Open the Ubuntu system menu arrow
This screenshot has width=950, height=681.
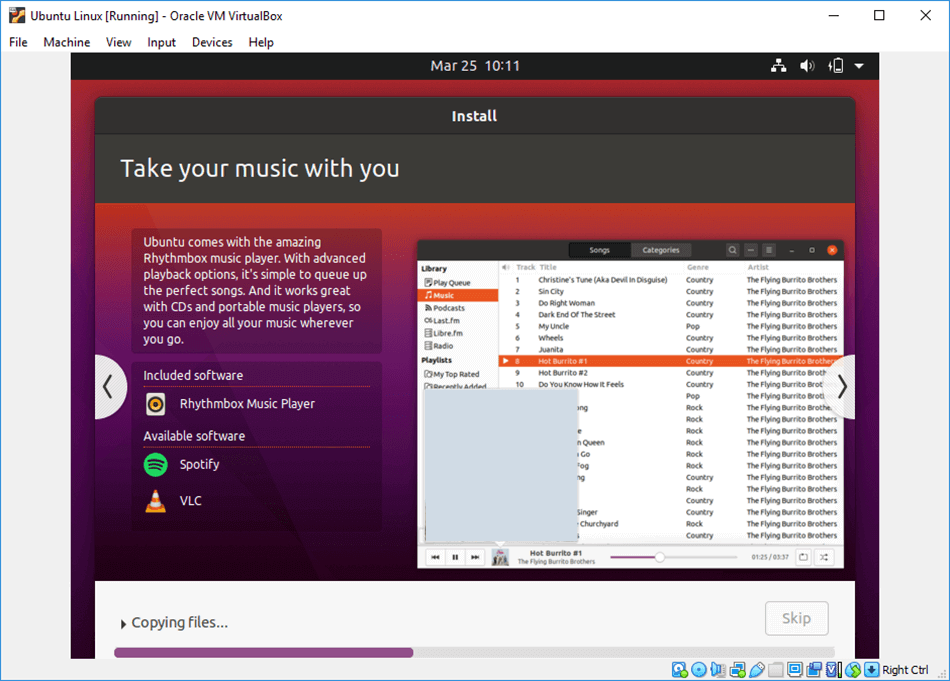coord(859,66)
